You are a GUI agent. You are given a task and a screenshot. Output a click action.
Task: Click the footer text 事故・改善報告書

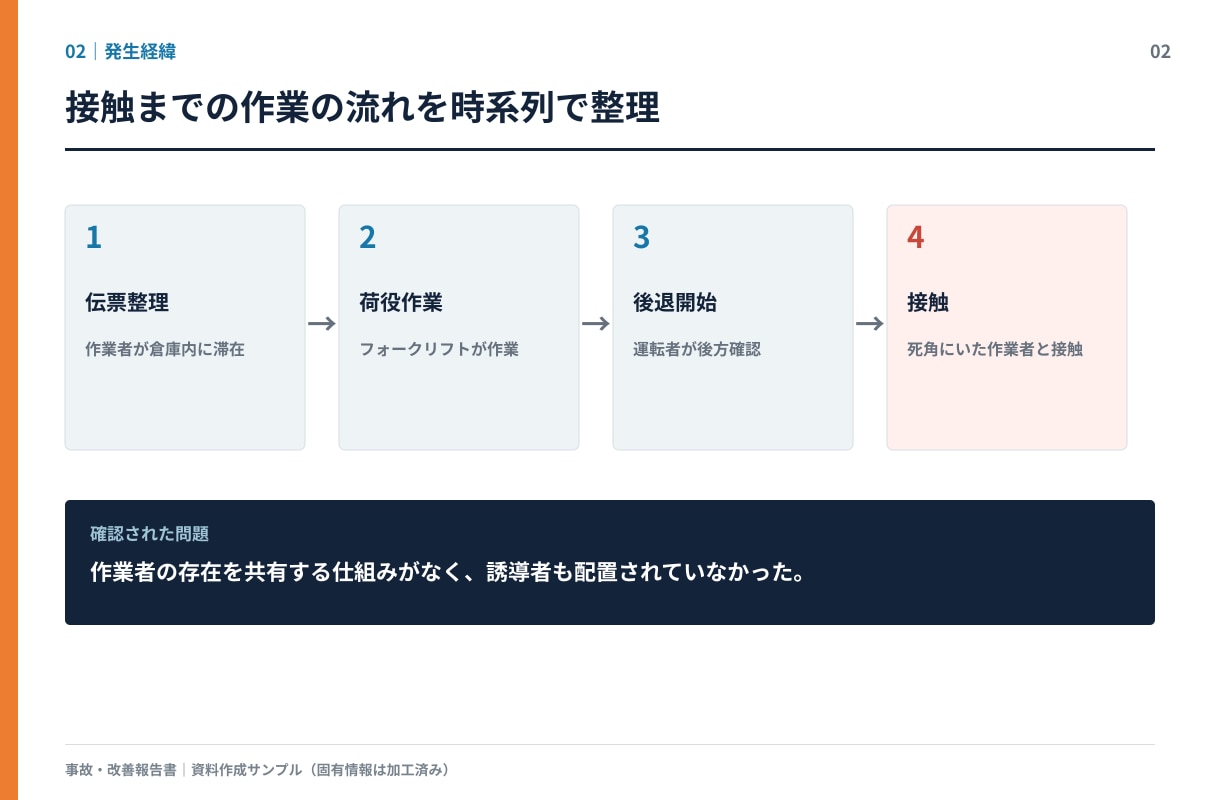point(121,770)
